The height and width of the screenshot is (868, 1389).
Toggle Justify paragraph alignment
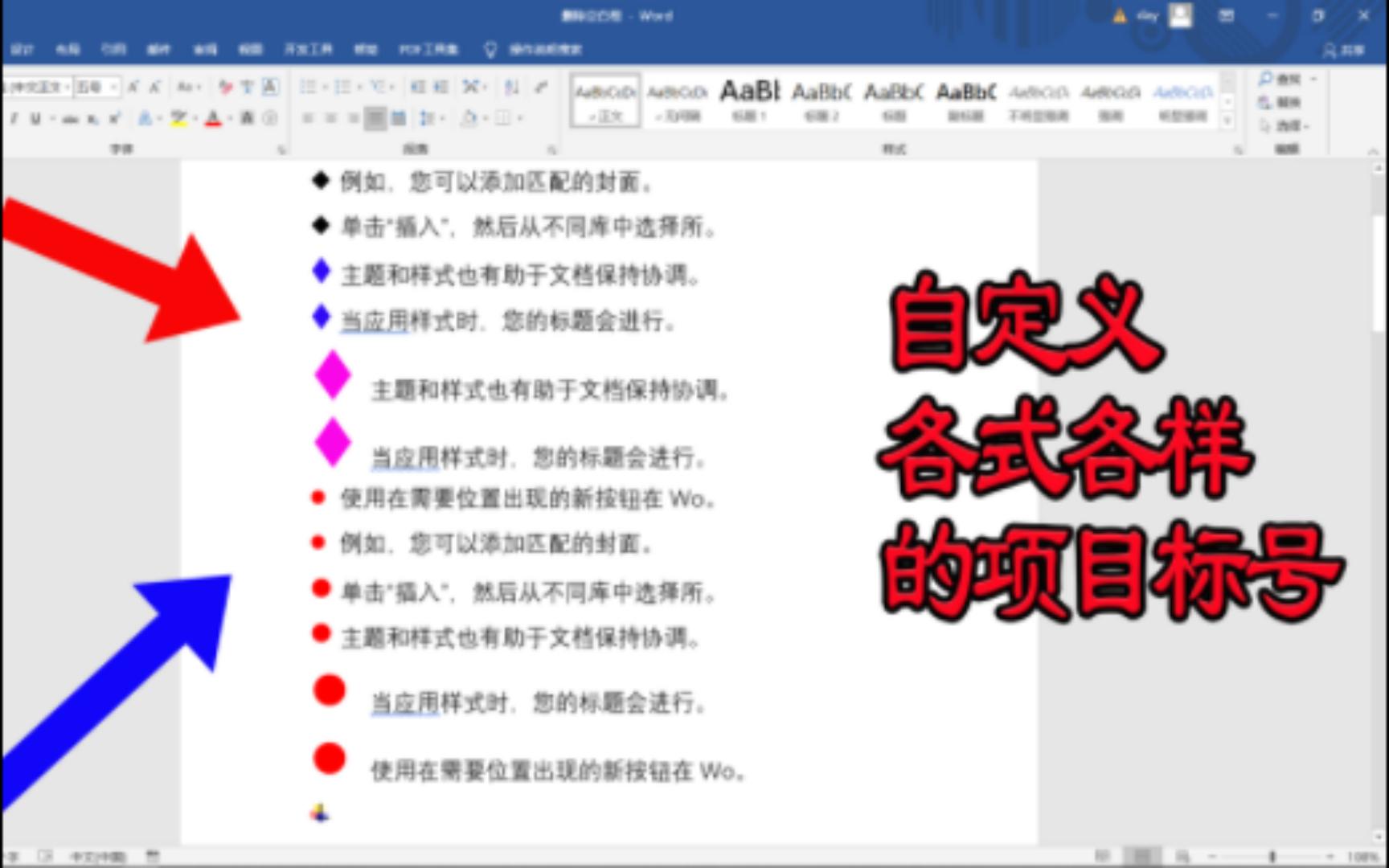[x=375, y=119]
